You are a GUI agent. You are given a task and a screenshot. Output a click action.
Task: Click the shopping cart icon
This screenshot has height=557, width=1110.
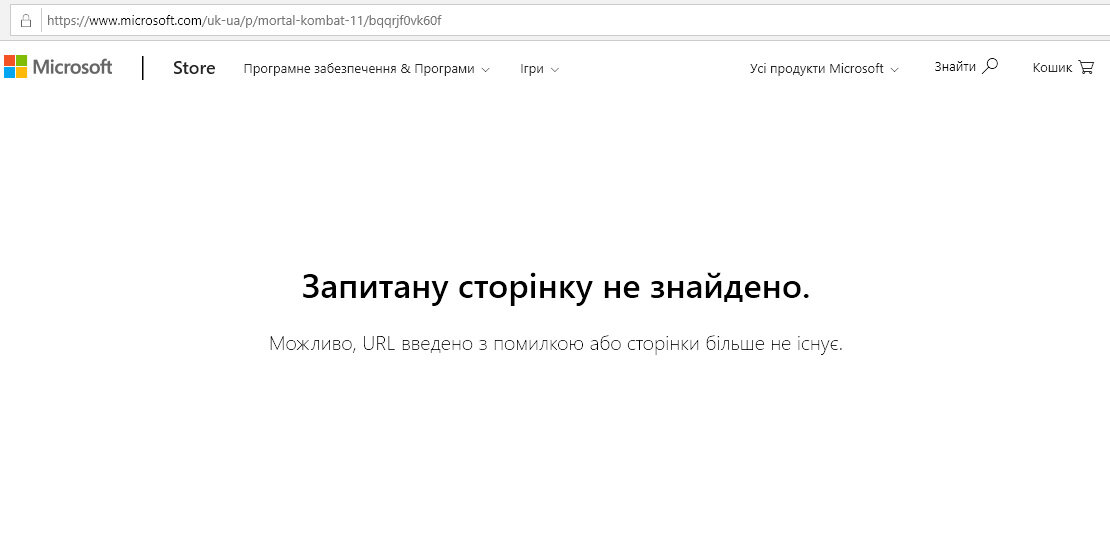tap(1086, 67)
